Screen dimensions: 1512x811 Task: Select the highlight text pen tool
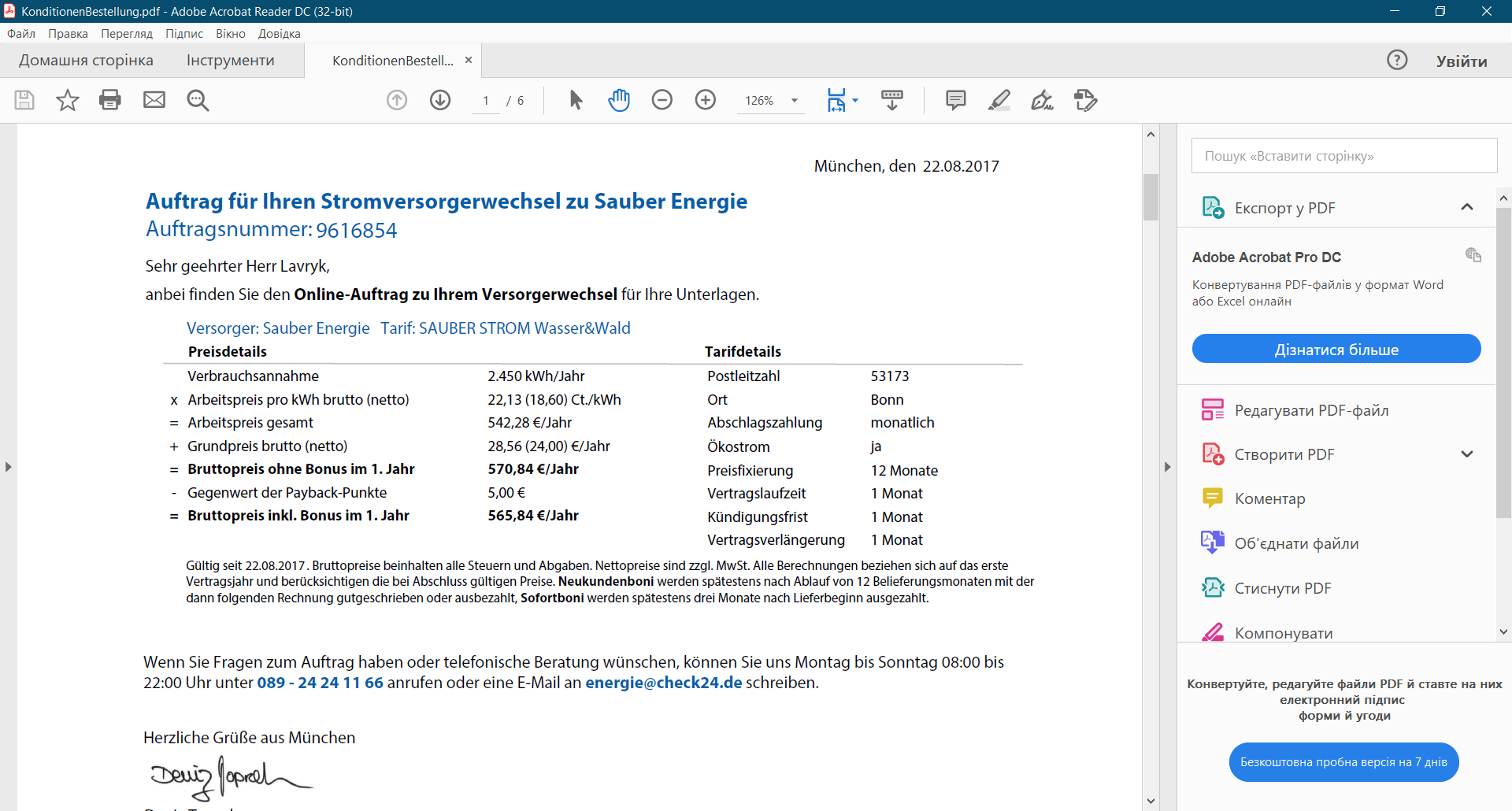click(x=999, y=100)
